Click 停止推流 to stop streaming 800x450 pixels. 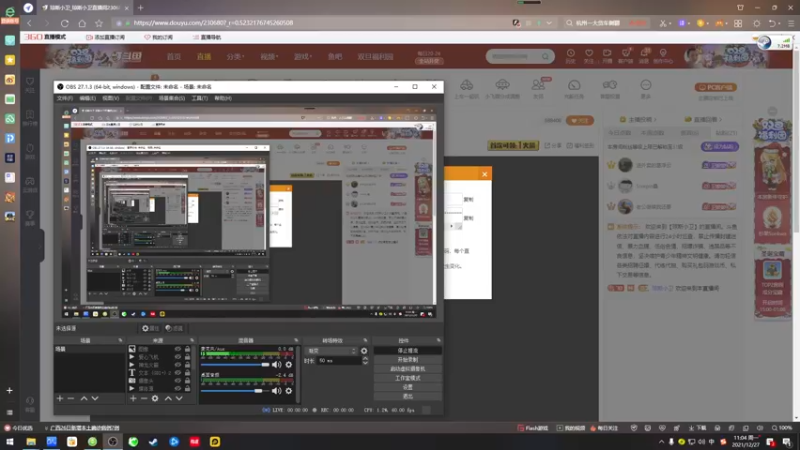point(408,351)
